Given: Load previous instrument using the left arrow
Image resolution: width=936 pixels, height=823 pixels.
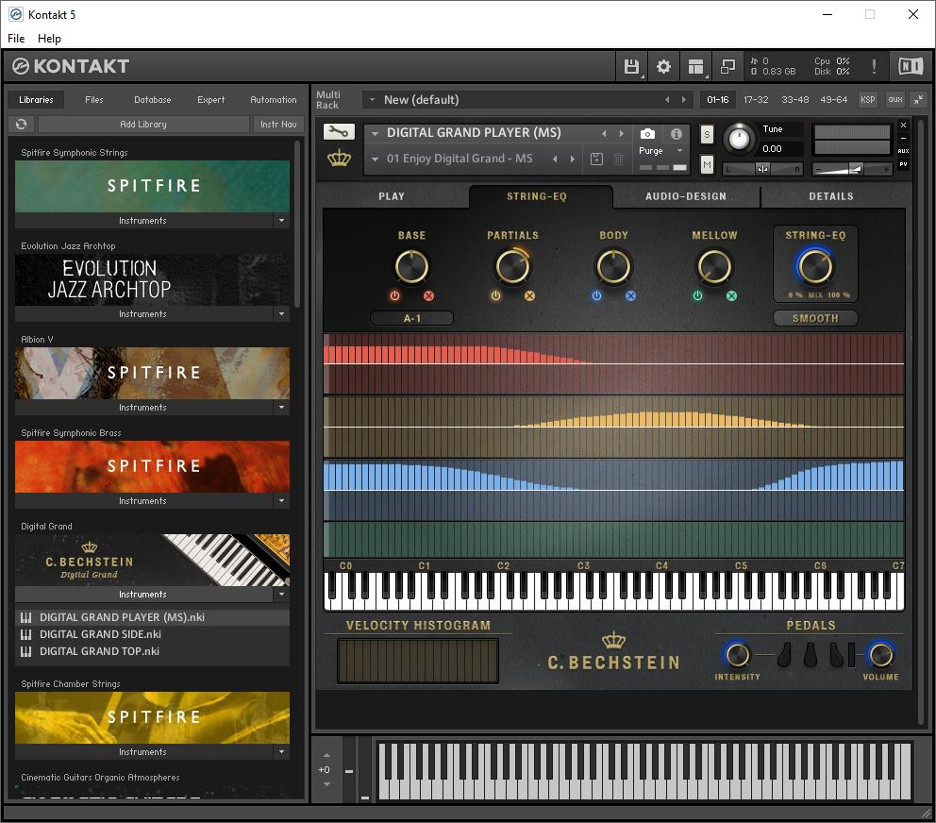Looking at the screenshot, I should (x=604, y=133).
